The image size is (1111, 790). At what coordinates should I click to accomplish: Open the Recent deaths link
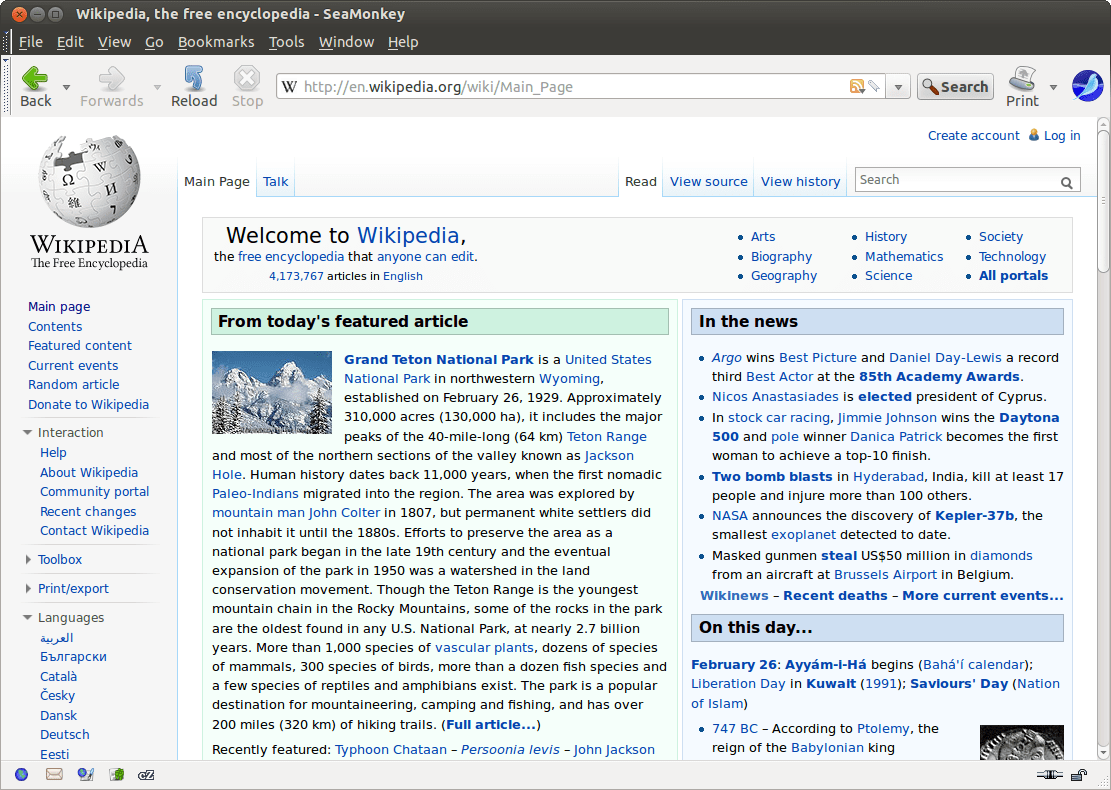click(835, 596)
